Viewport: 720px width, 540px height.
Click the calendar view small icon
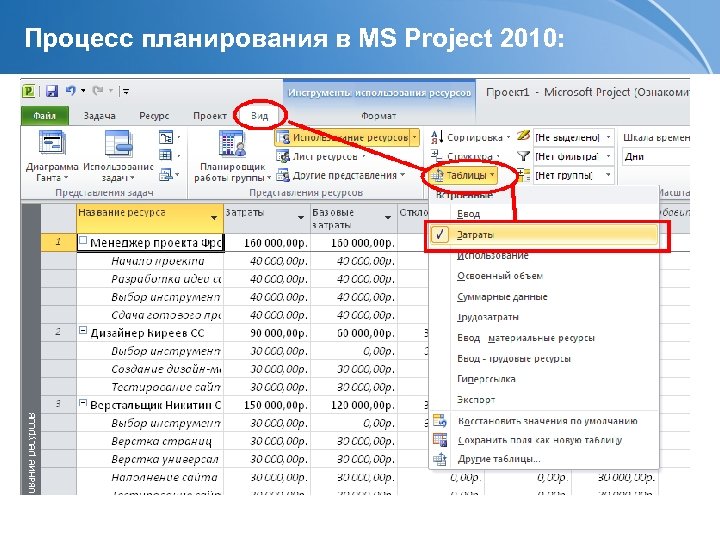[x=165, y=155]
